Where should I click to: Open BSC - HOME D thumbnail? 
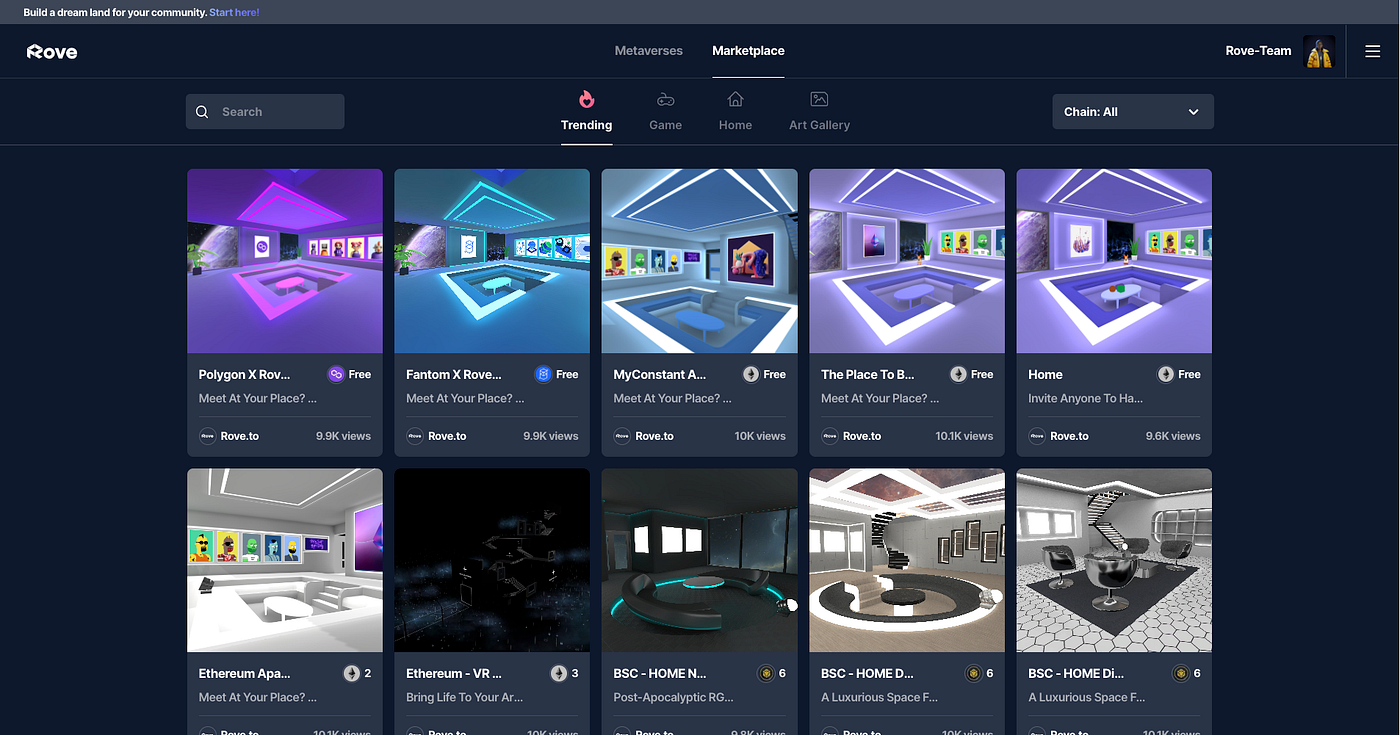click(x=907, y=560)
